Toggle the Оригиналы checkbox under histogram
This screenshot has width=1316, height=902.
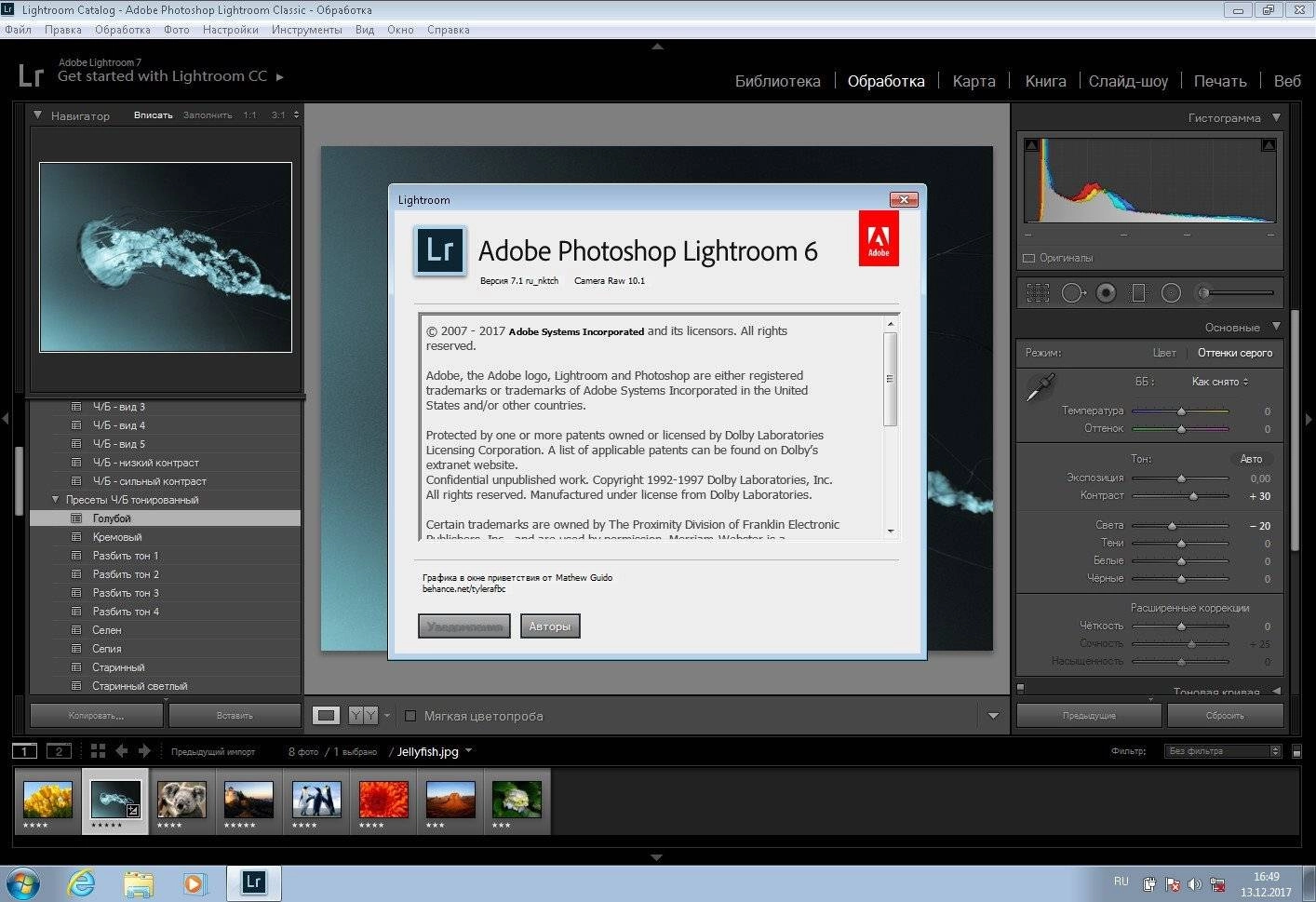(1029, 258)
